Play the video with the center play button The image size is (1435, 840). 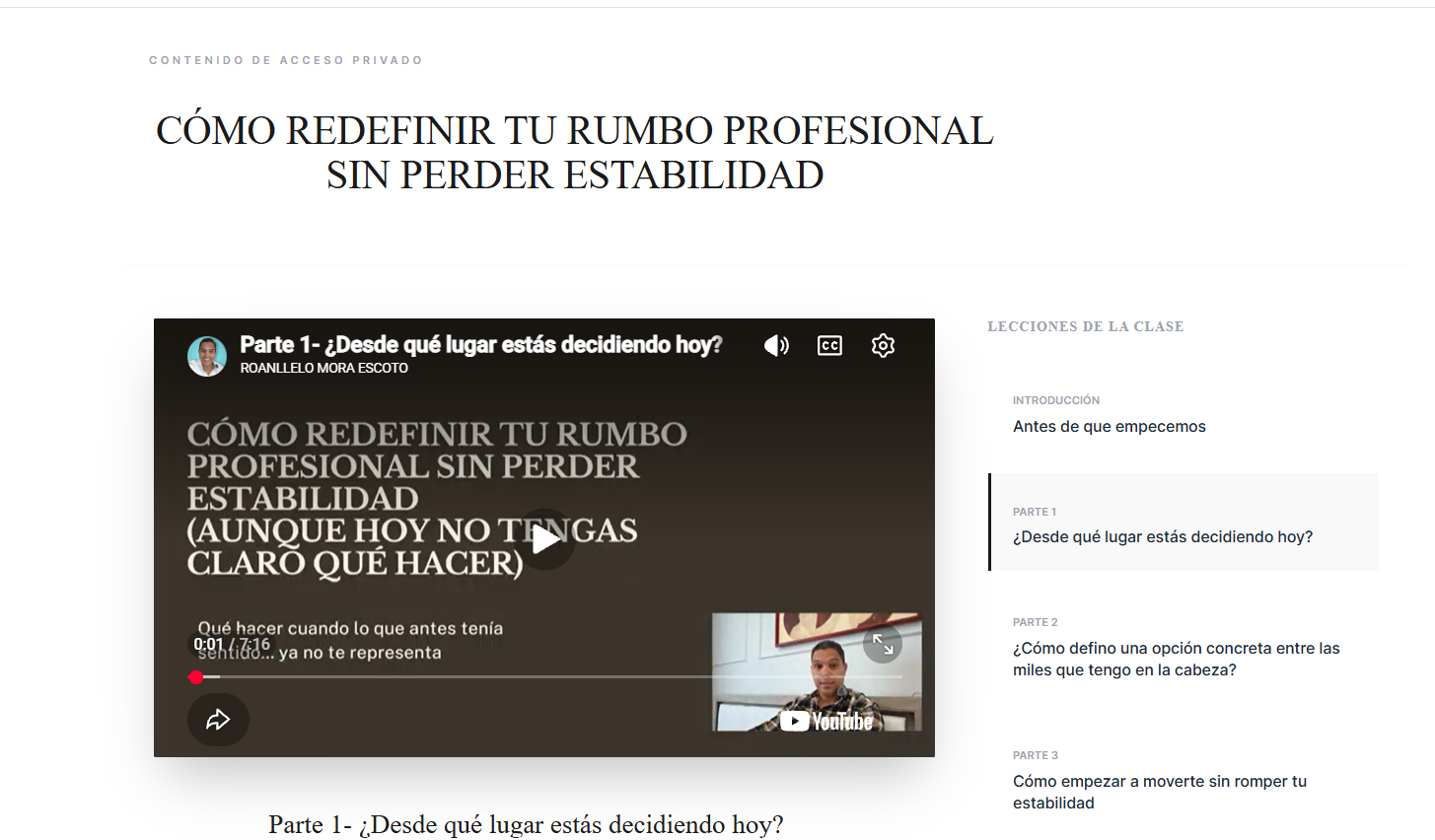pyautogui.click(x=544, y=539)
